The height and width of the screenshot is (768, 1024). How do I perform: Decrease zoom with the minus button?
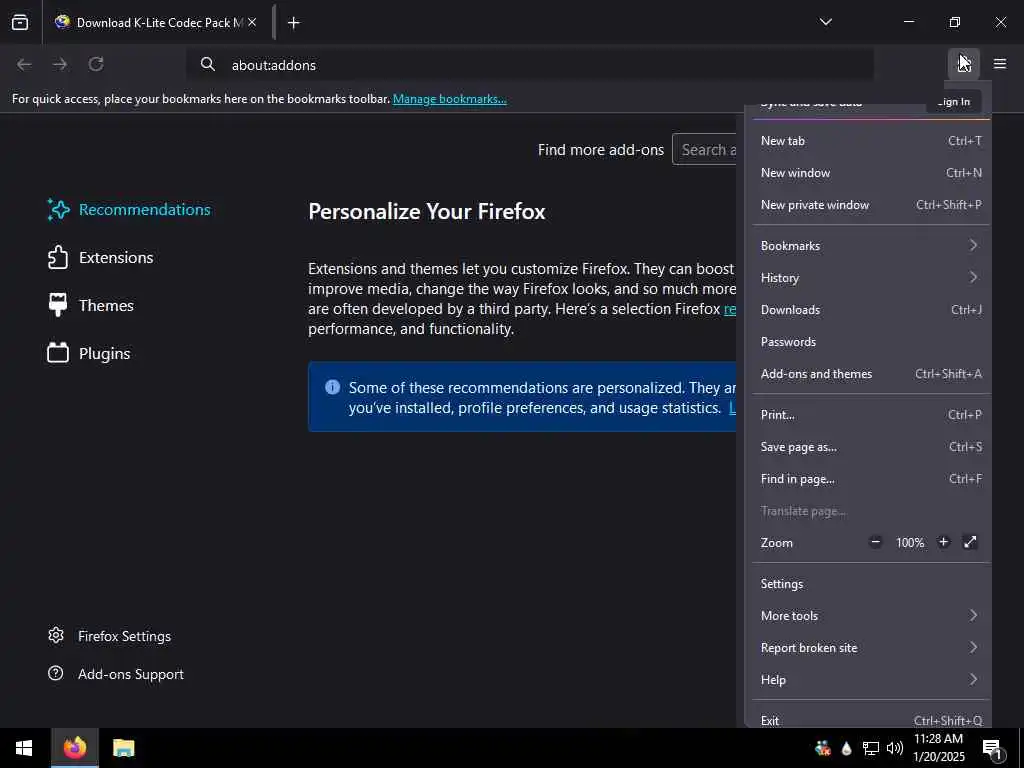(875, 542)
